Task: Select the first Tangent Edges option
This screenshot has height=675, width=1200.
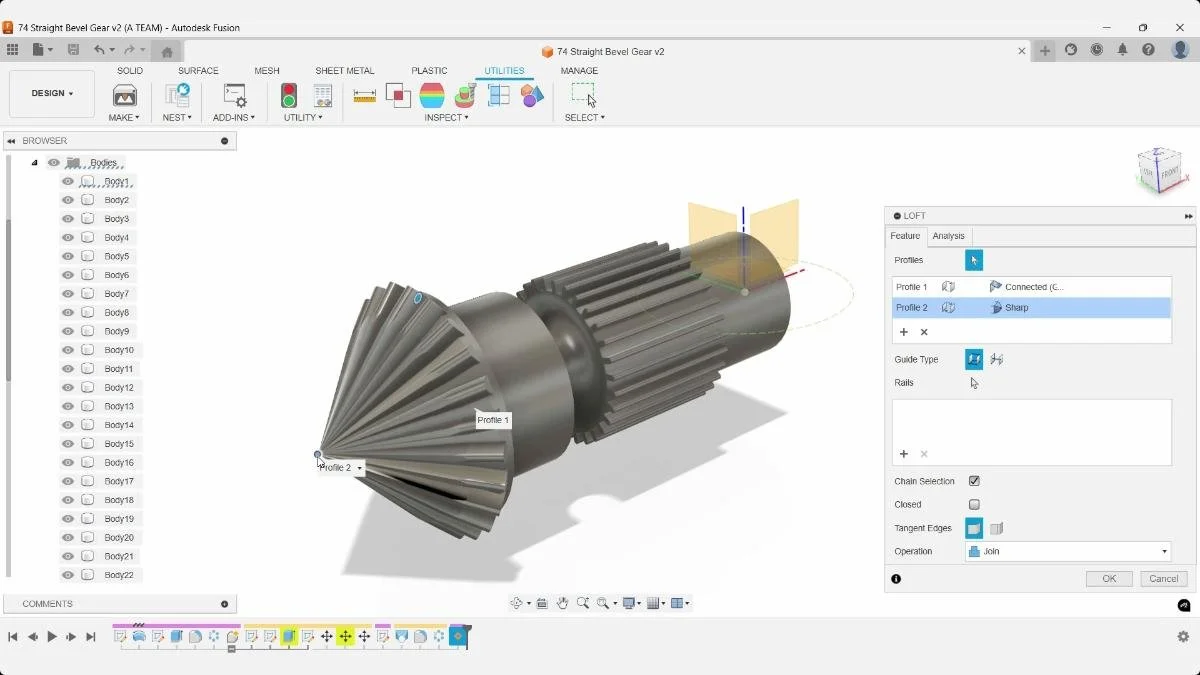Action: (x=974, y=528)
